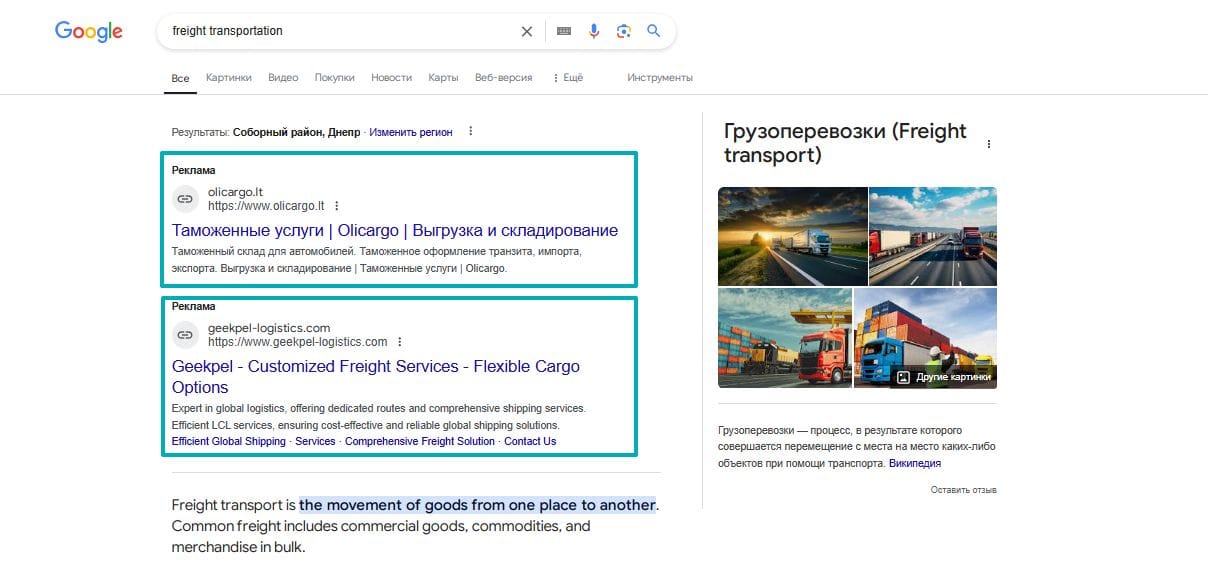This screenshot has height=565, width=1208.
Task: Click Другие картинки more images button
Action: click(x=944, y=377)
